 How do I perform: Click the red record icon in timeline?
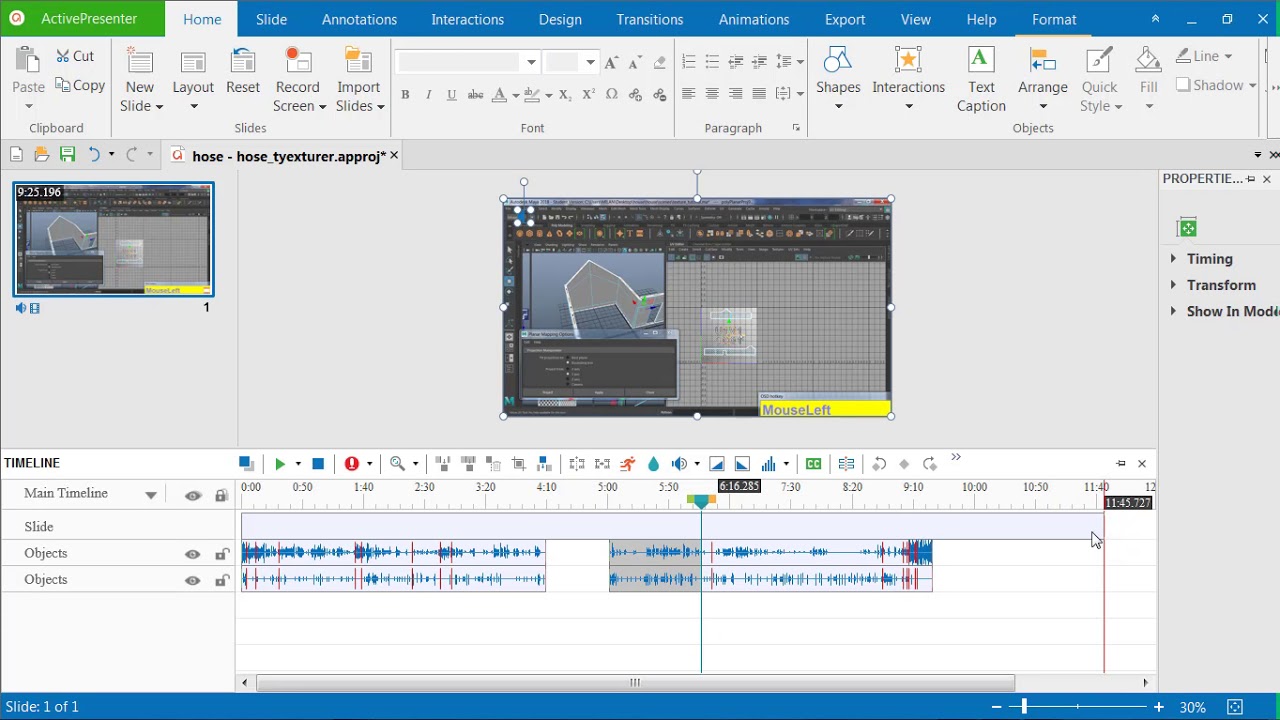click(x=351, y=464)
